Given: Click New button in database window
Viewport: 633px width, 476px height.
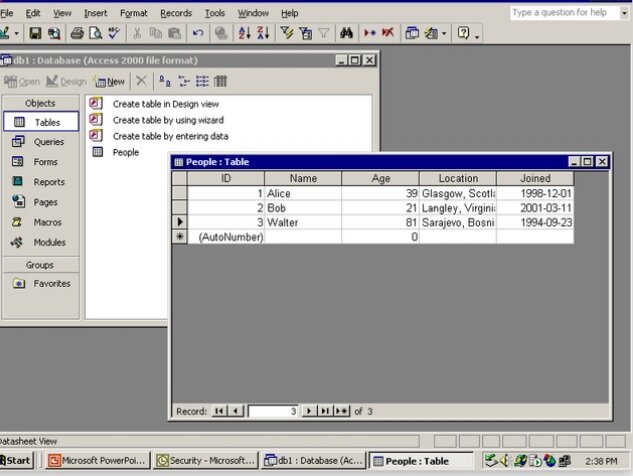Looking at the screenshot, I should [110, 82].
